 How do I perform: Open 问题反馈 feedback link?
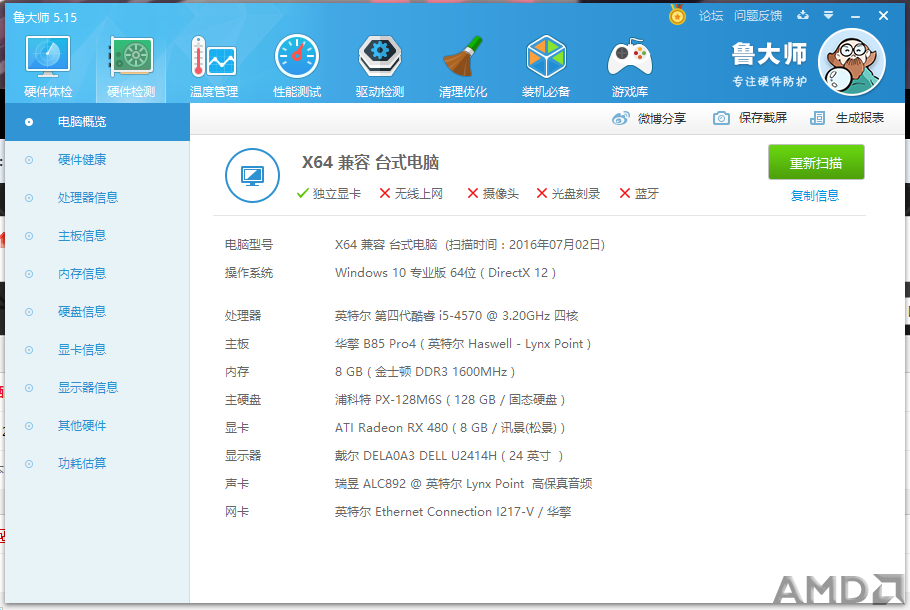click(x=758, y=16)
